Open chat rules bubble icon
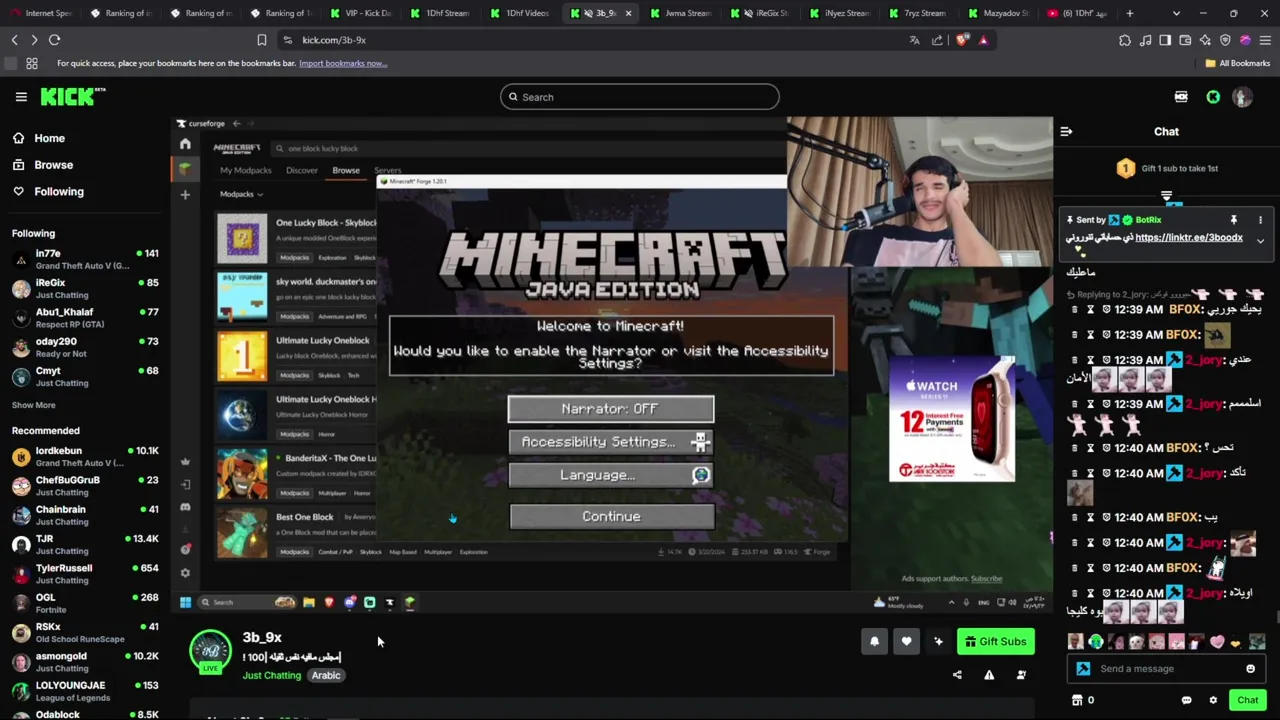The height and width of the screenshot is (720, 1280). pyautogui.click(x=1186, y=700)
